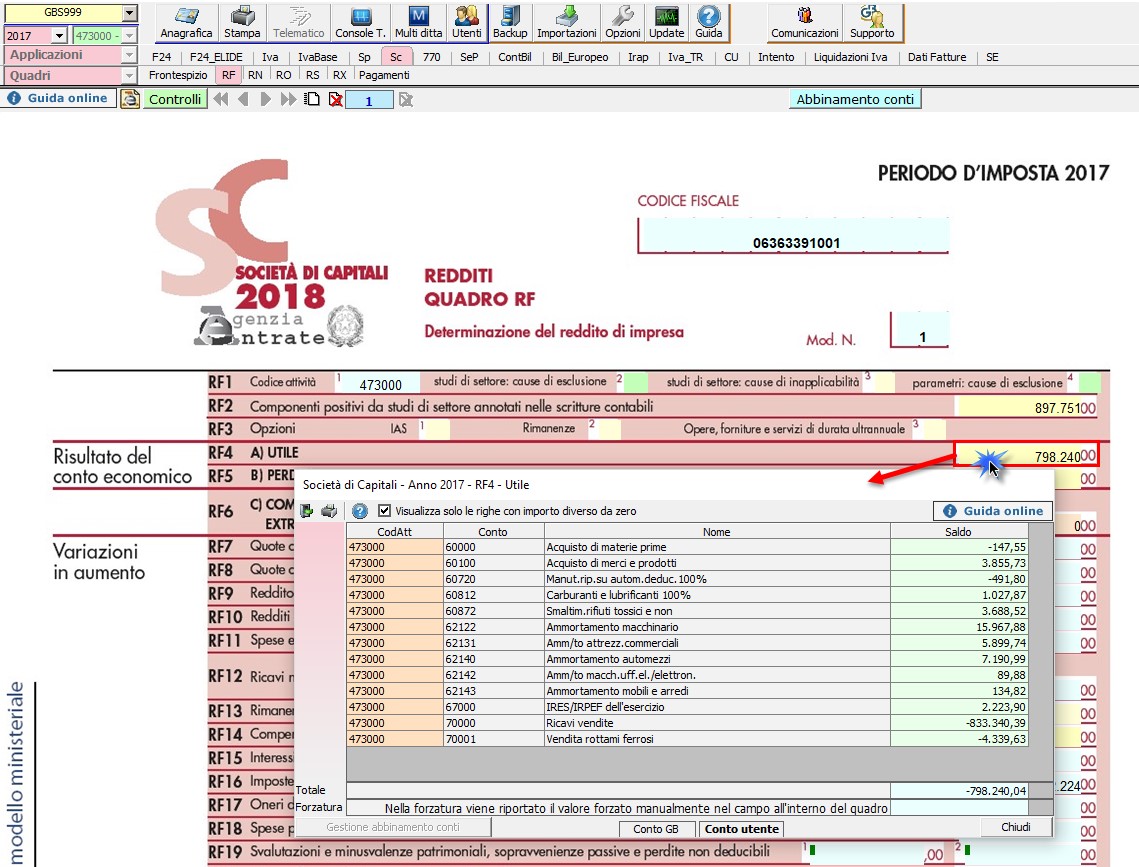The width and height of the screenshot is (1139, 867).
Task: Click top-left Guida online button
Action: point(59,98)
